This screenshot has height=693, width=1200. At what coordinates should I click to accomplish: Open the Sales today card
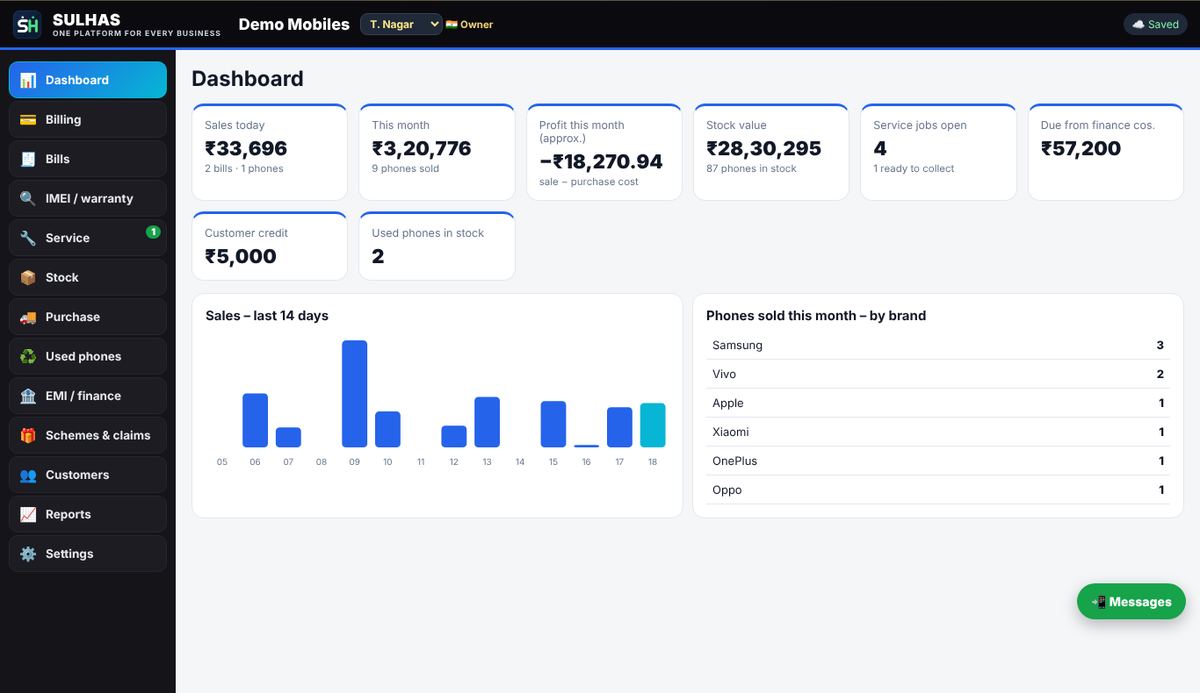(269, 152)
